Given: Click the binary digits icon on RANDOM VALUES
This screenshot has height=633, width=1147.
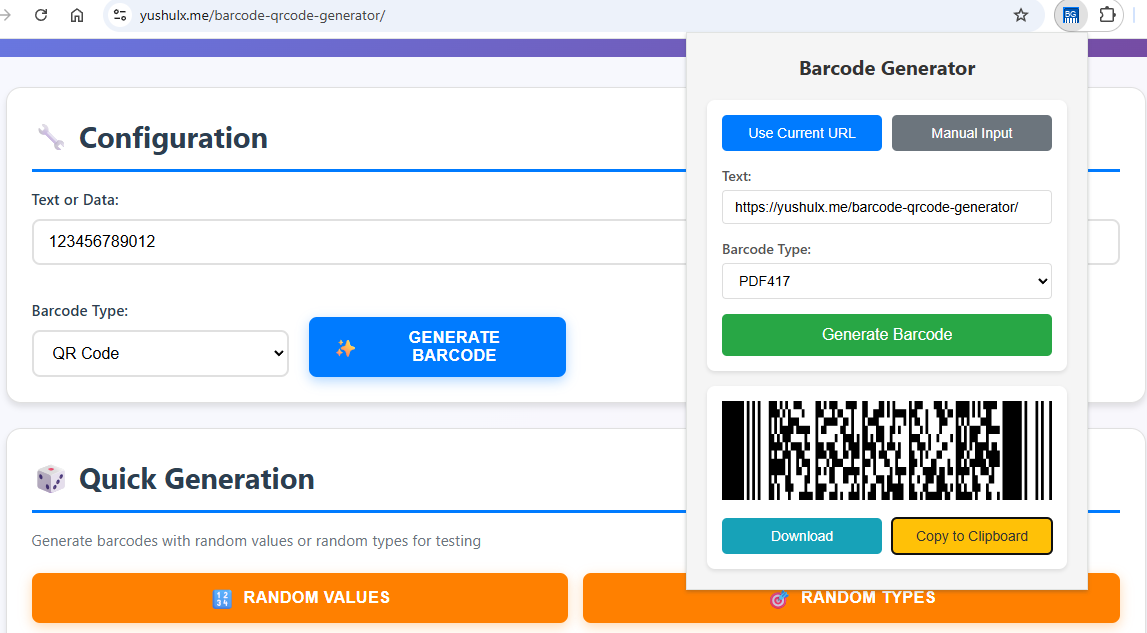Looking at the screenshot, I should pyautogui.click(x=223, y=598).
